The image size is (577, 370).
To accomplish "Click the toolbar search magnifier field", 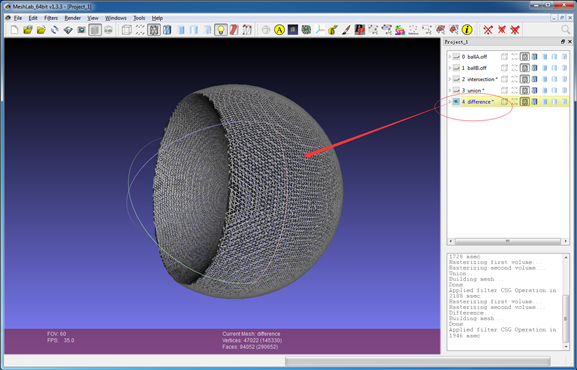I will tap(566, 29).
